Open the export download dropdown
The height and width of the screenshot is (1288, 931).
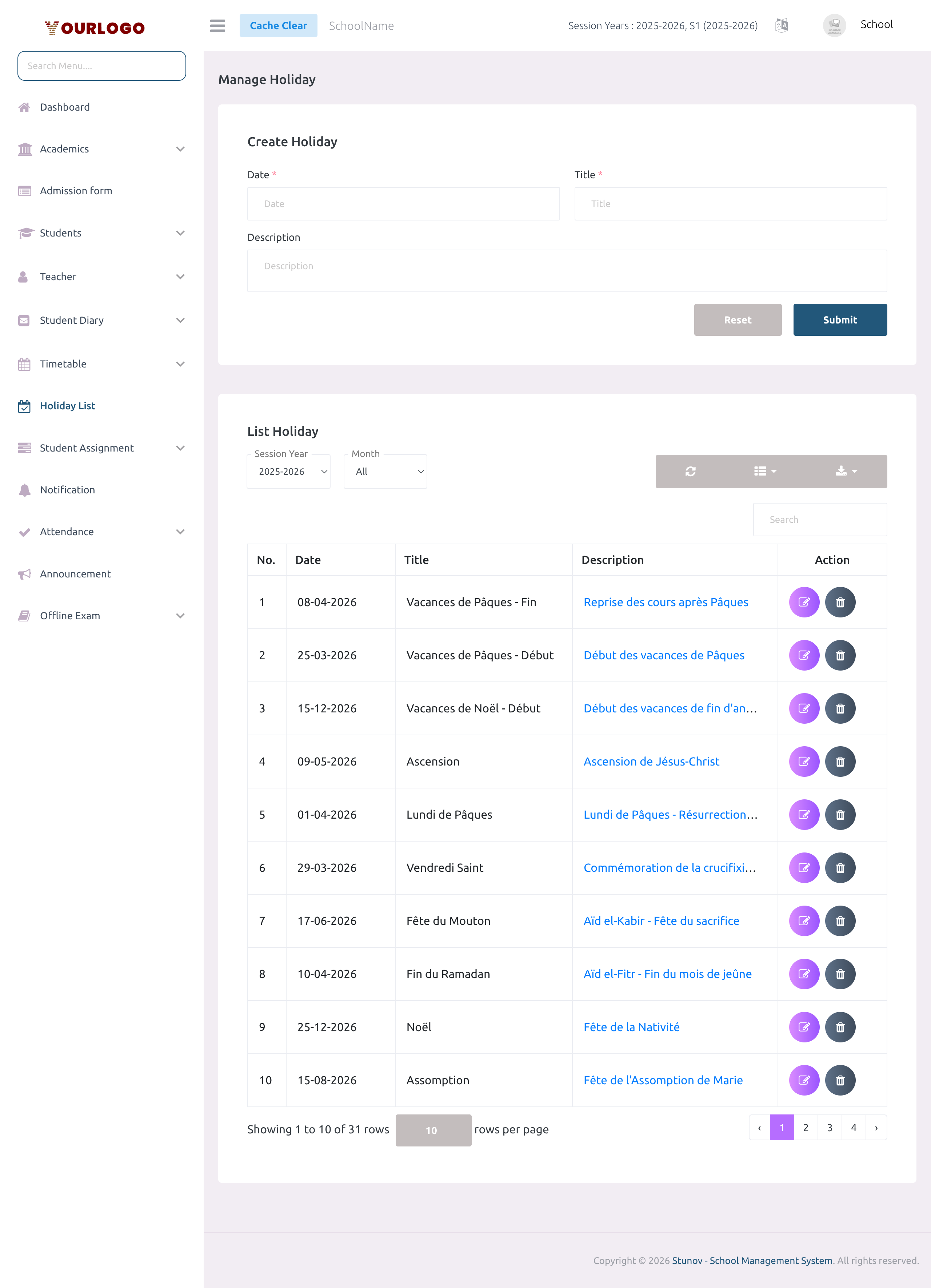(x=845, y=472)
